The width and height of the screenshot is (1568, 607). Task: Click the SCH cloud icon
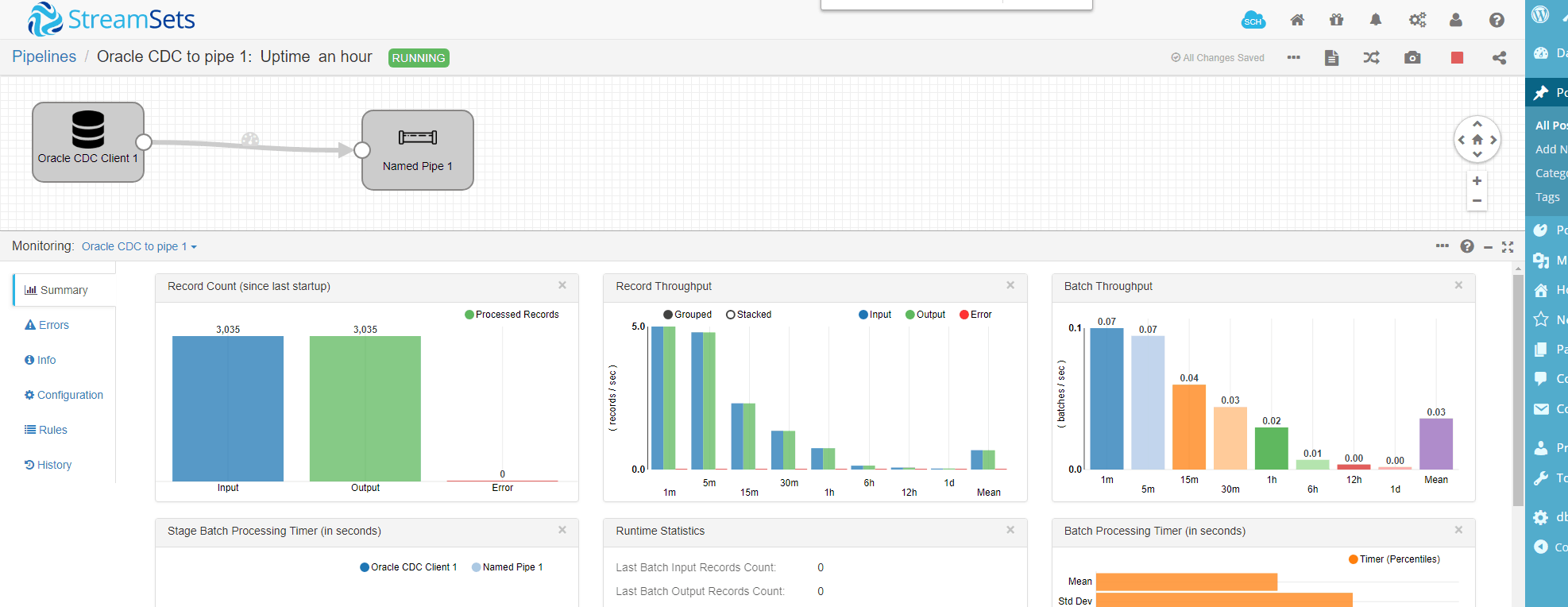1253,21
